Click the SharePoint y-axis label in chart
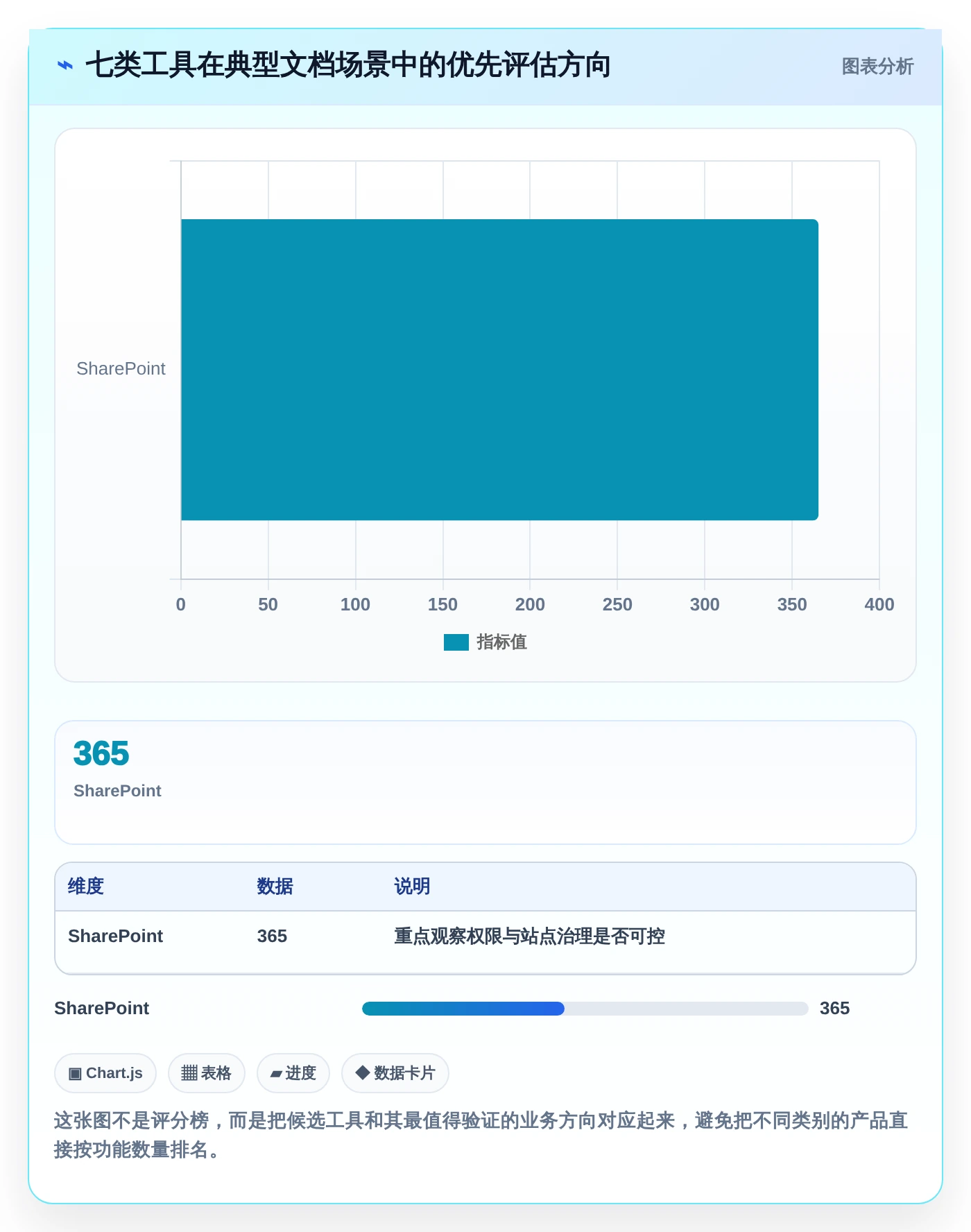971x1232 pixels. (121, 368)
